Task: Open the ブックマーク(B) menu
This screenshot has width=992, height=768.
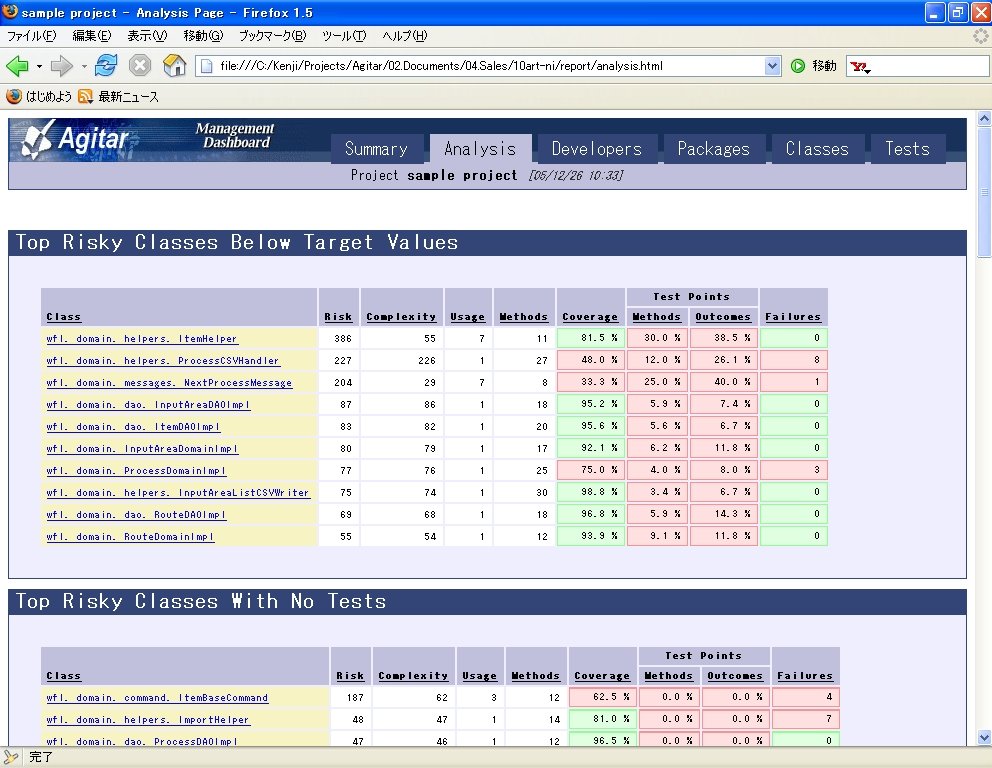Action: pos(272,36)
